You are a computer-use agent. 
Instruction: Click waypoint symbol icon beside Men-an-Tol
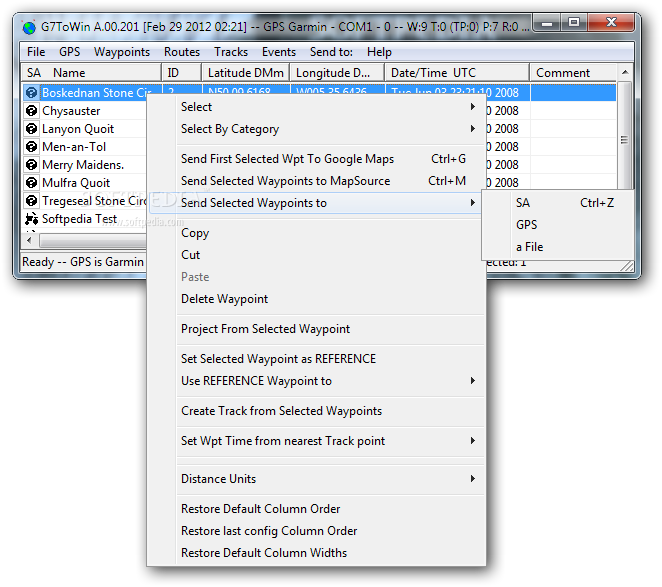click(x=31, y=147)
